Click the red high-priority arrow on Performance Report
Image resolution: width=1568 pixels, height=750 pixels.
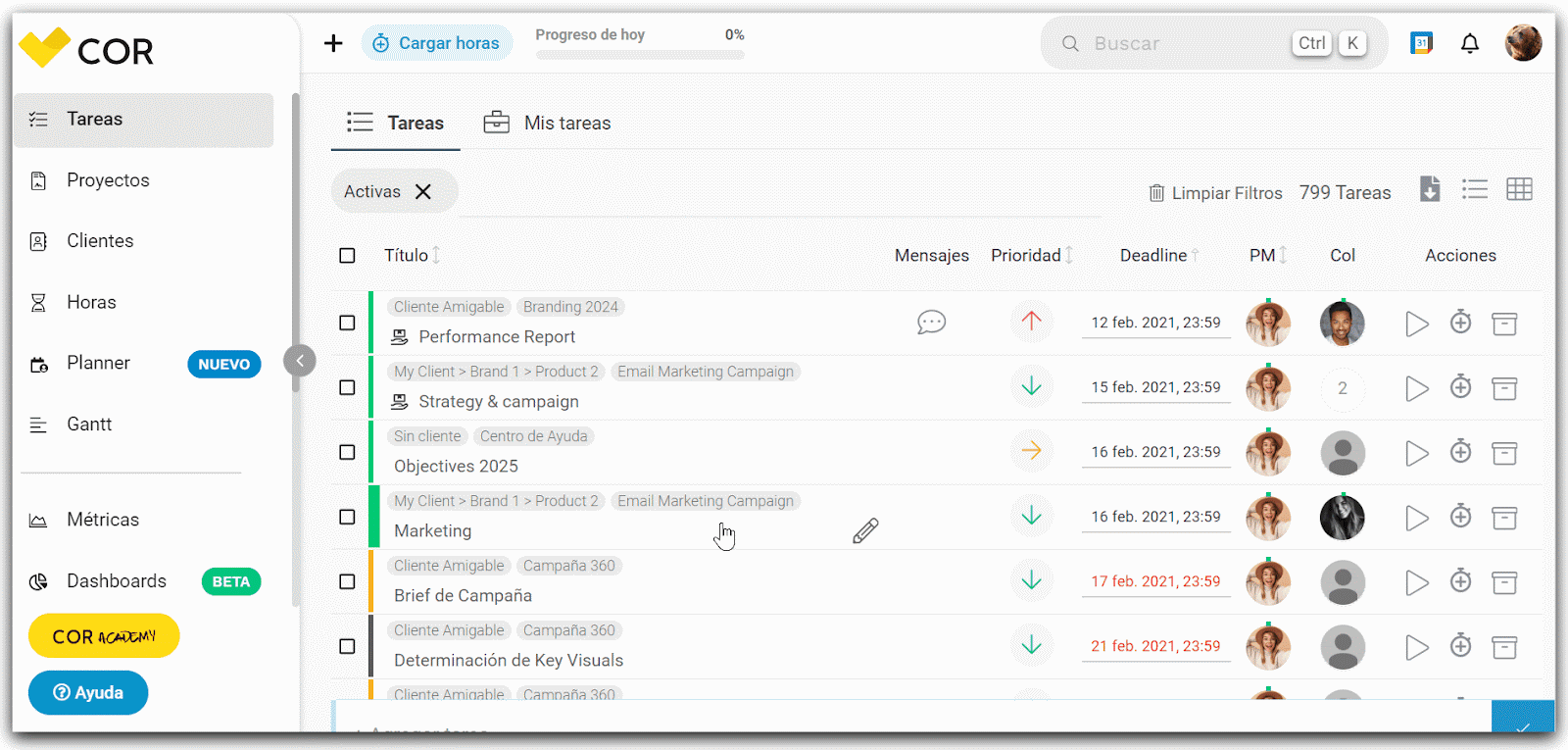1031,321
